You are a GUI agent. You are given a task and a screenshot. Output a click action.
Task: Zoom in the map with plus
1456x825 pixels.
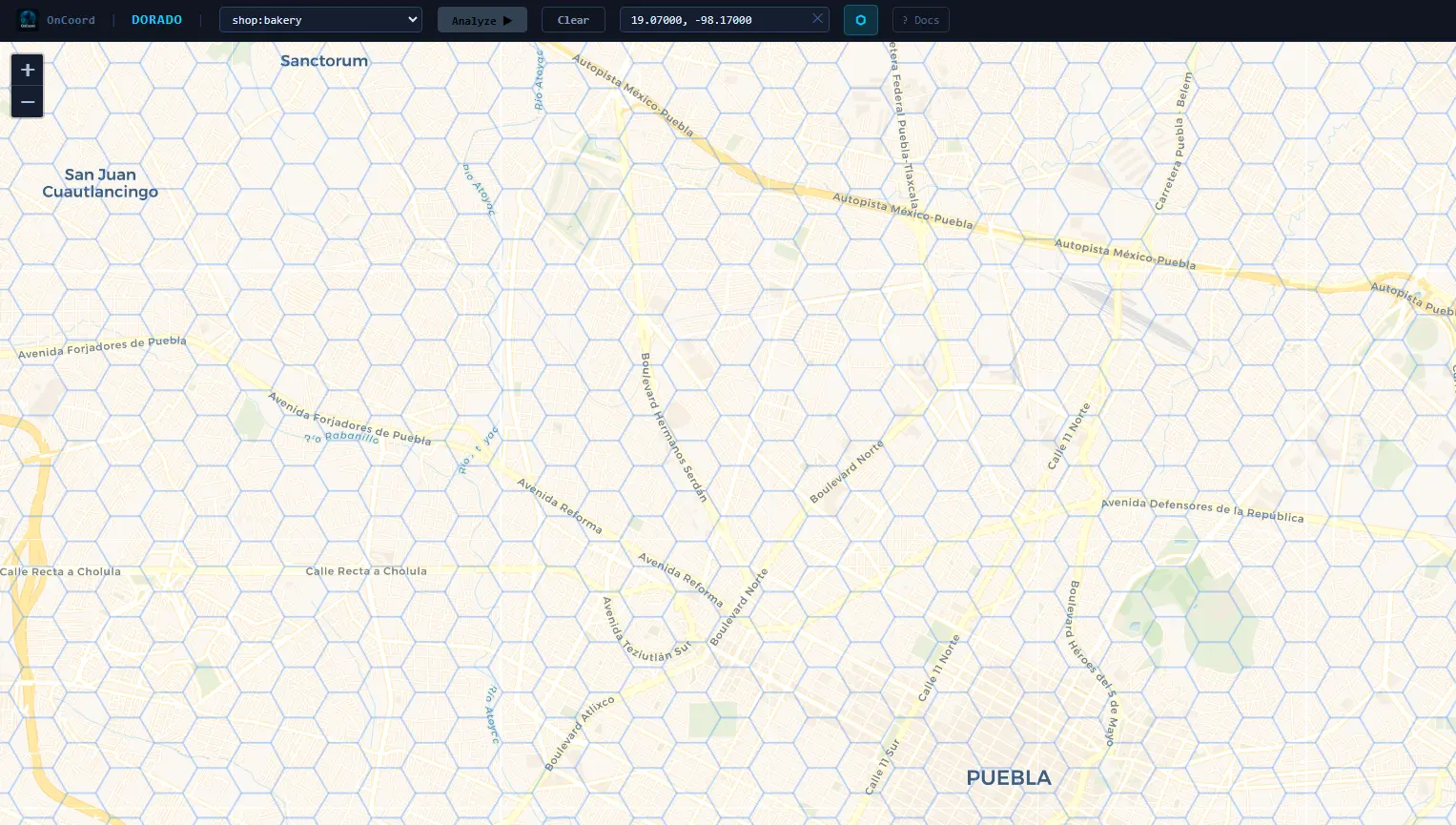tap(27, 70)
